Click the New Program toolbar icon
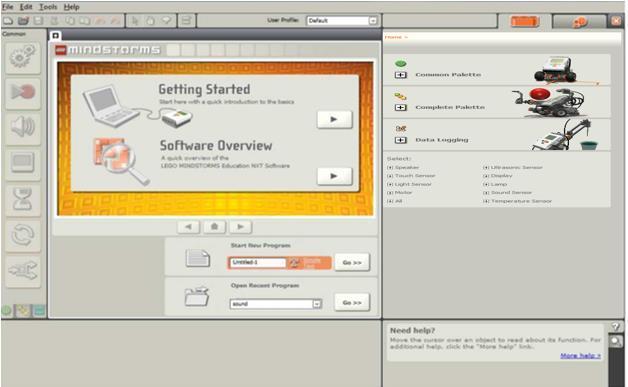Screen dimensions: 628x387 coord(8,20)
